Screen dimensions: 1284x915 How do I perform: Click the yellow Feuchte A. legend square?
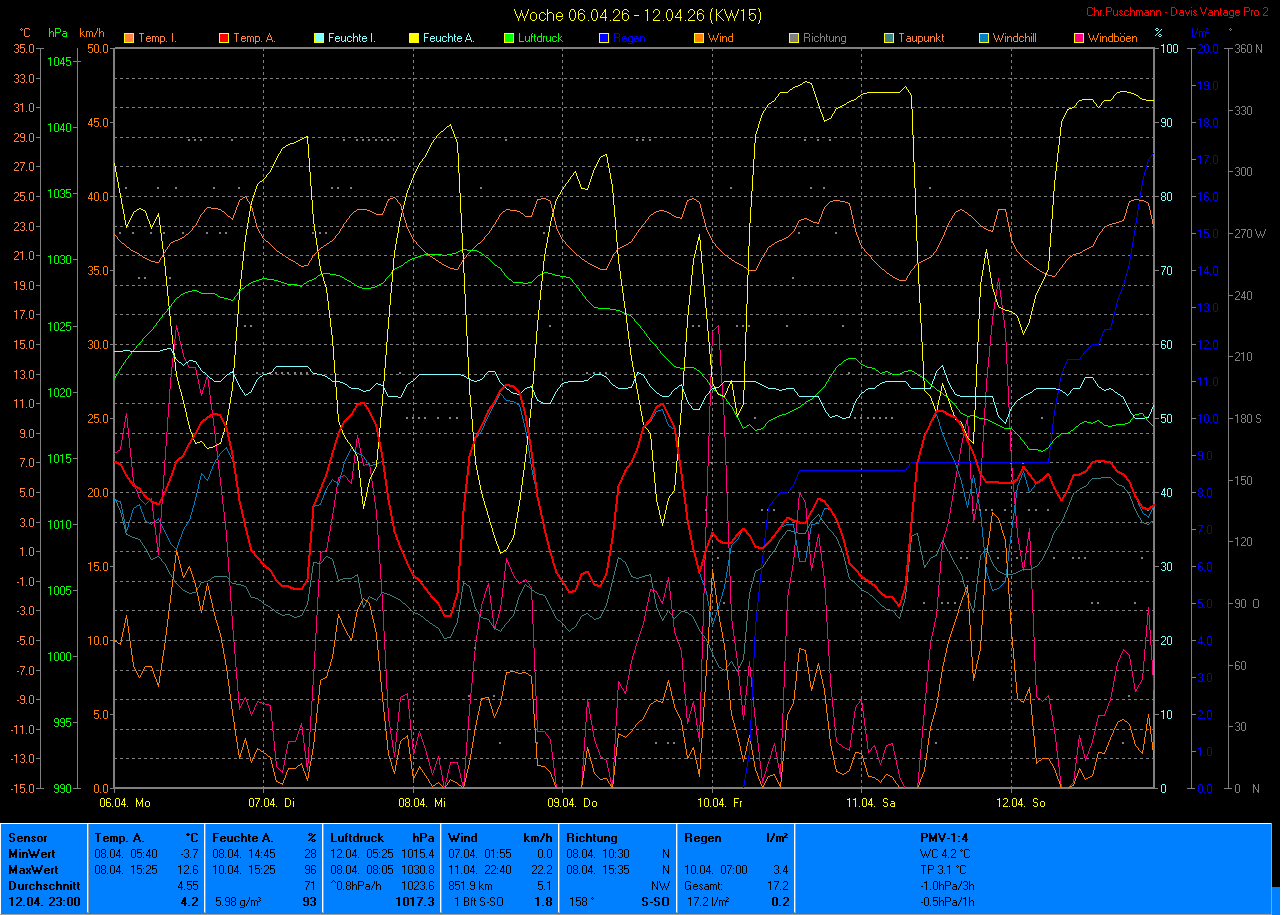414,38
